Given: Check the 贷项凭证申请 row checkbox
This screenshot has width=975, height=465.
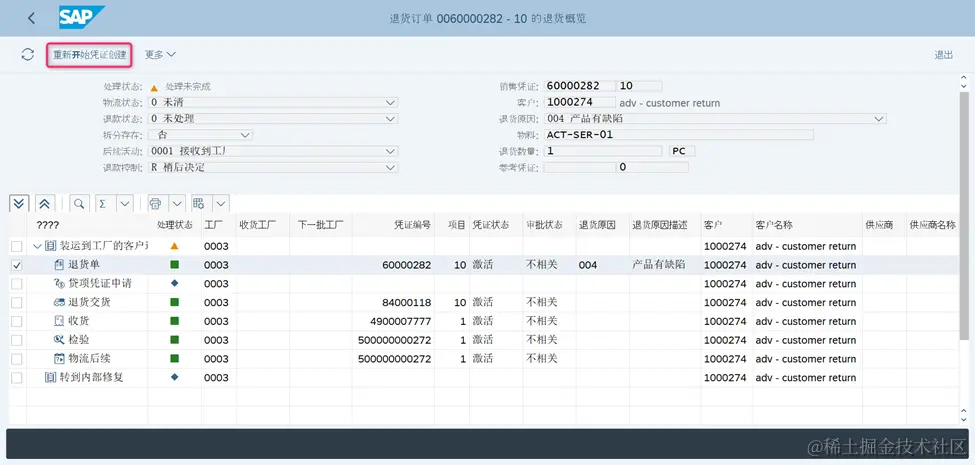Looking at the screenshot, I should click(17, 283).
